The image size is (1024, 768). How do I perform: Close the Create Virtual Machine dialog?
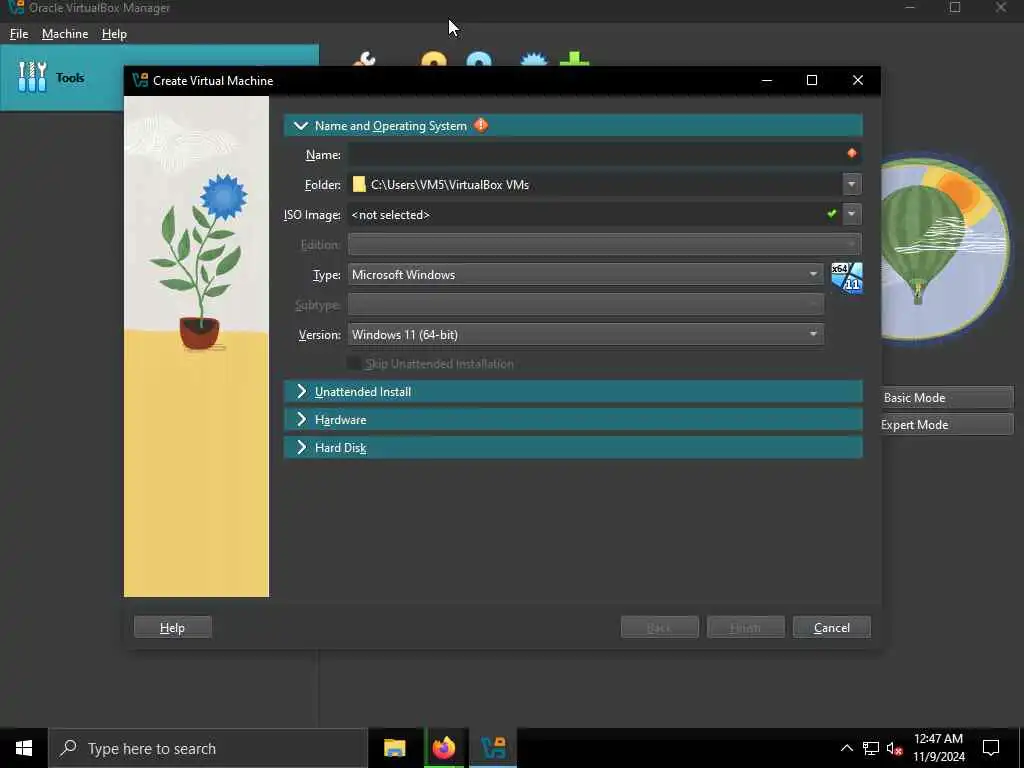[x=857, y=80]
